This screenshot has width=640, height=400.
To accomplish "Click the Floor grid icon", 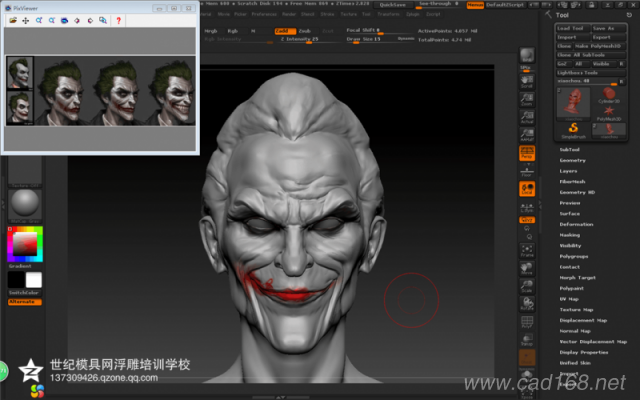I will coord(527,172).
